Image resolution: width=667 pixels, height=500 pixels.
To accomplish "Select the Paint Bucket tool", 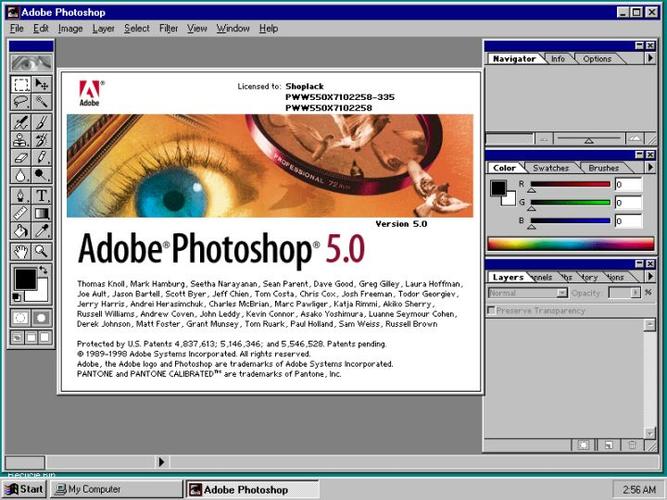I will coord(20,231).
